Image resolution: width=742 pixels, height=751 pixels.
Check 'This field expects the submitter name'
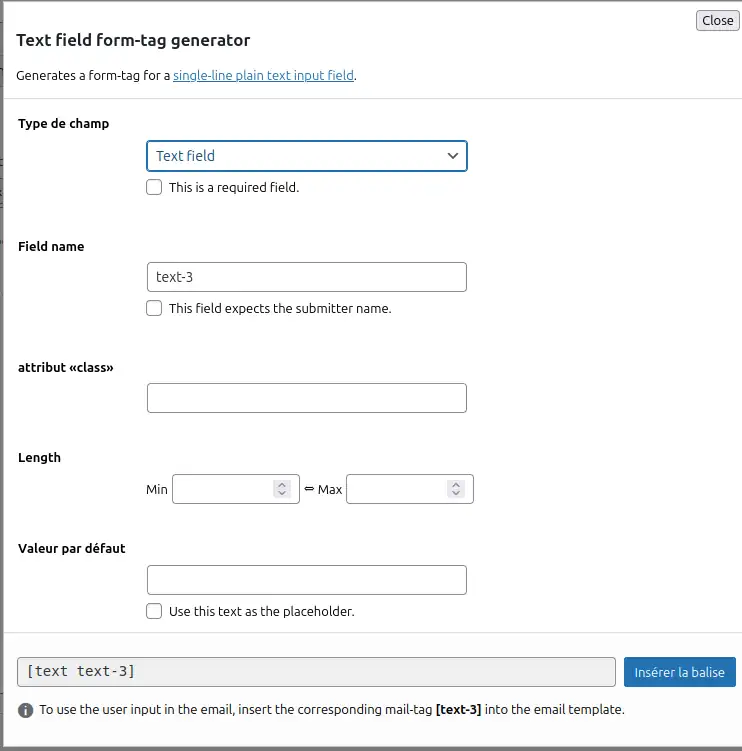click(154, 308)
